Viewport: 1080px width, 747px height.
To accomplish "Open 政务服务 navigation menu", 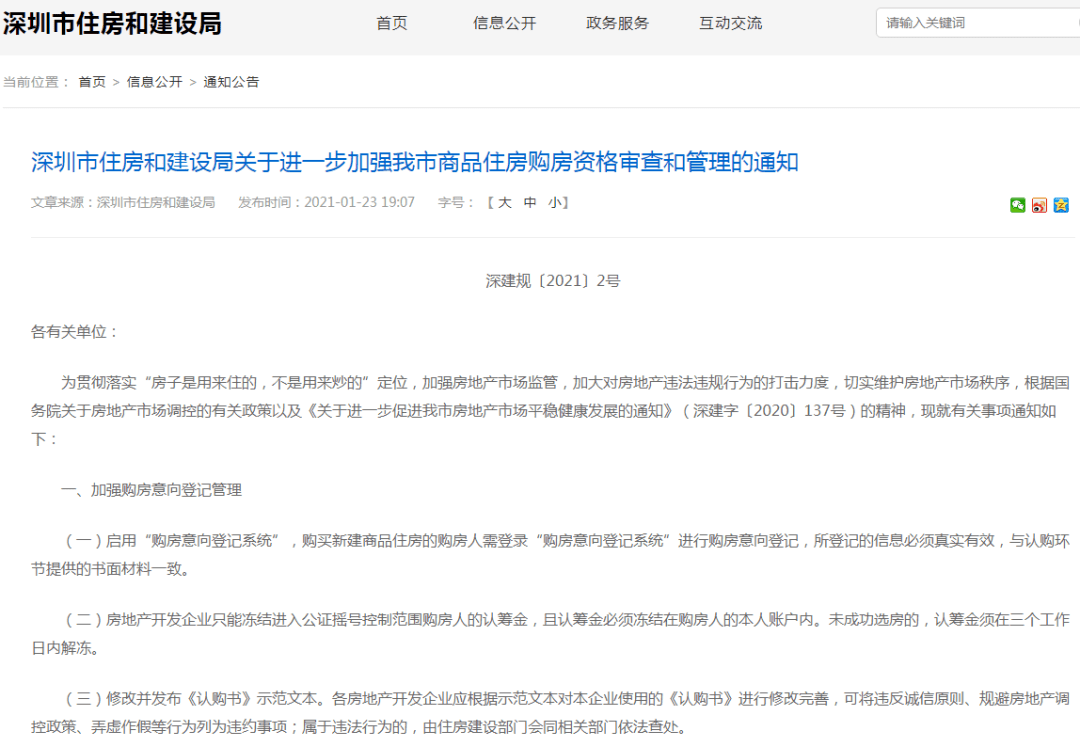I will 617,23.
